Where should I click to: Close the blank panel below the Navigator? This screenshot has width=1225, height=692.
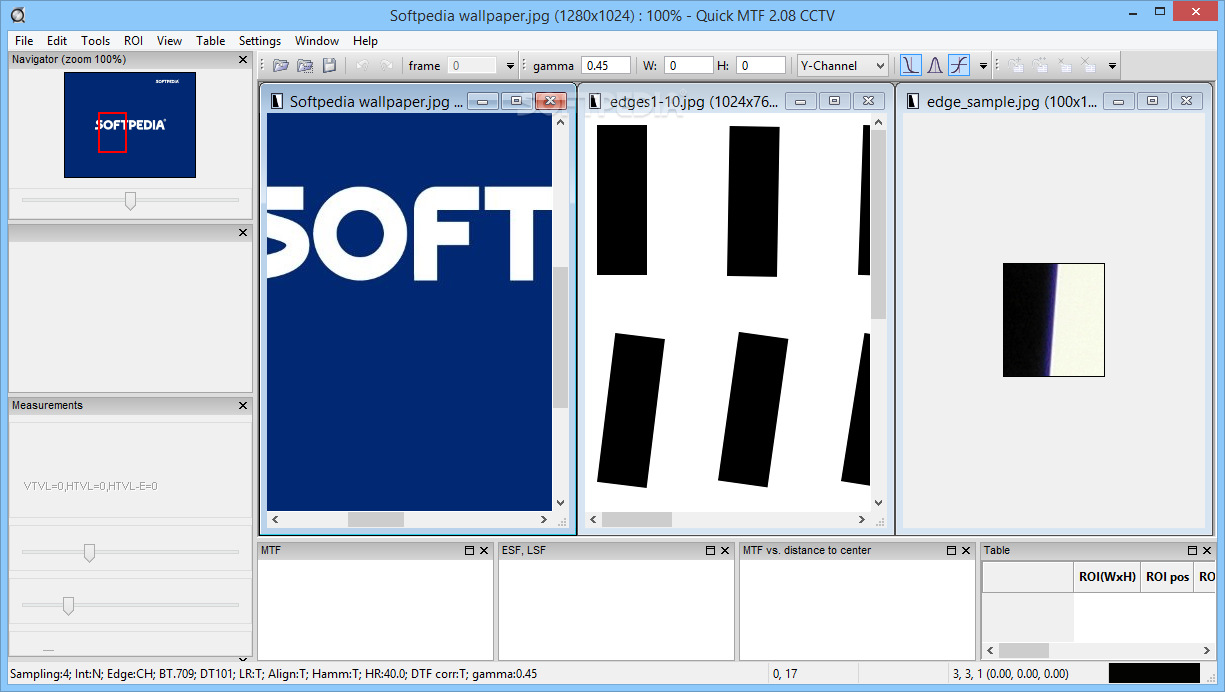point(243,232)
